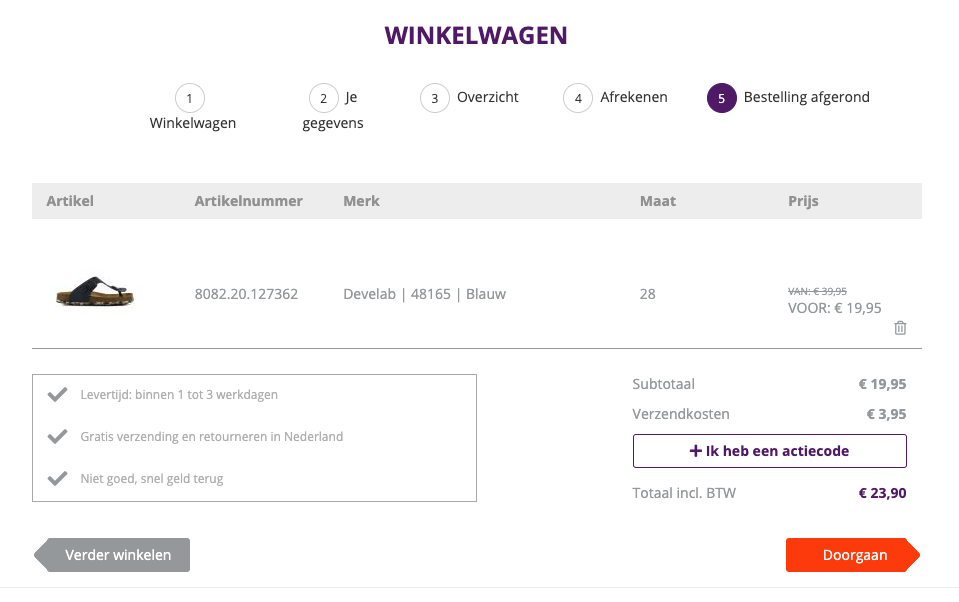Select the Develab | 48165 | Blauw product link
Viewport: 959px width, 602px height.
point(423,294)
